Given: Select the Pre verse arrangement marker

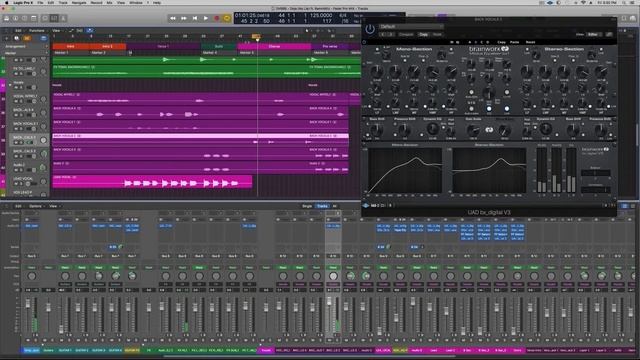Looking at the screenshot, I should (x=331, y=47).
